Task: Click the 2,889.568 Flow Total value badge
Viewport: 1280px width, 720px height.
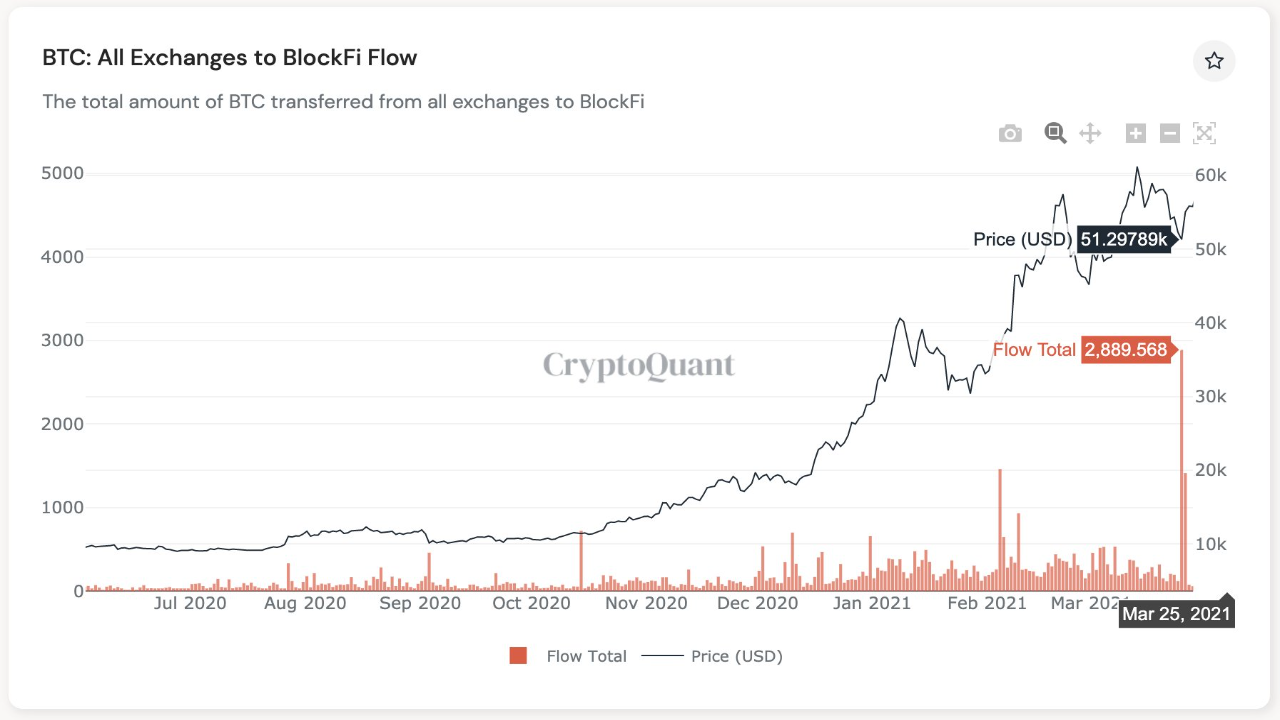Action: tap(1127, 350)
